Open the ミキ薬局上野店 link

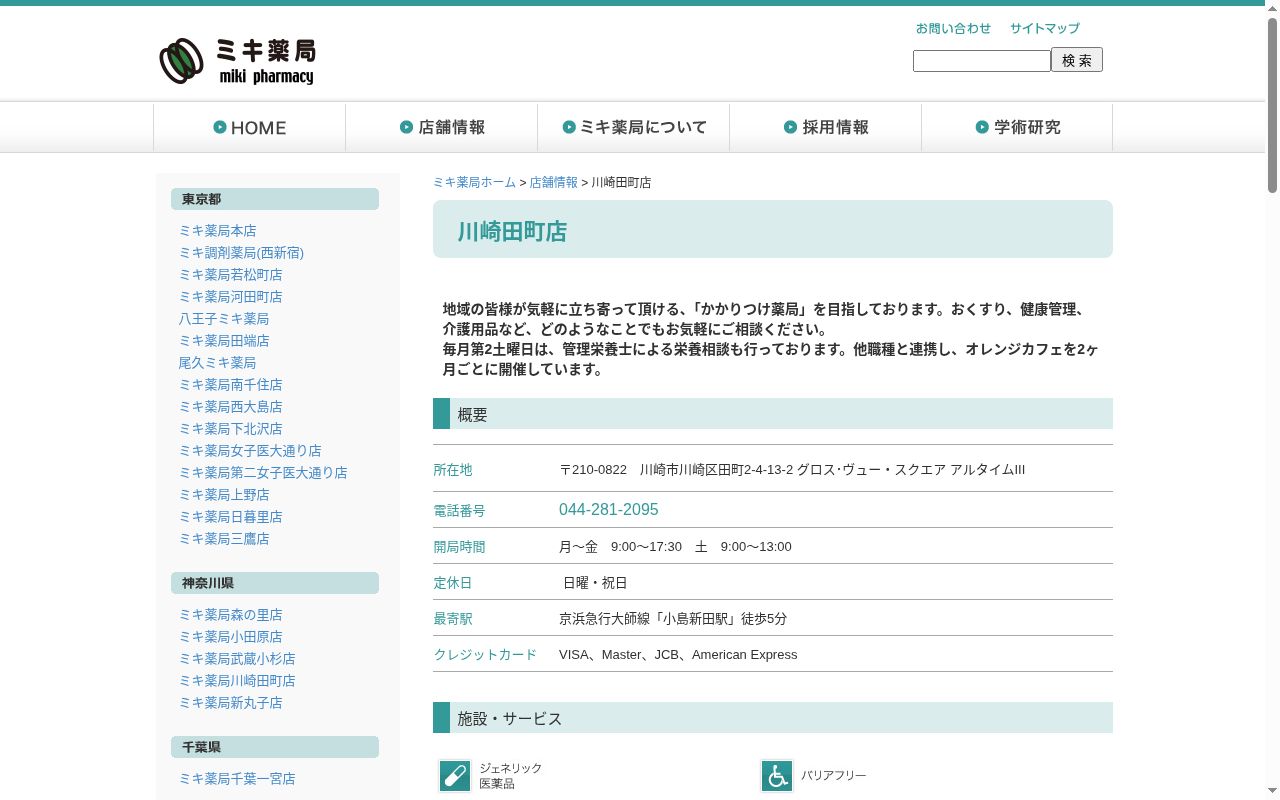[224, 495]
